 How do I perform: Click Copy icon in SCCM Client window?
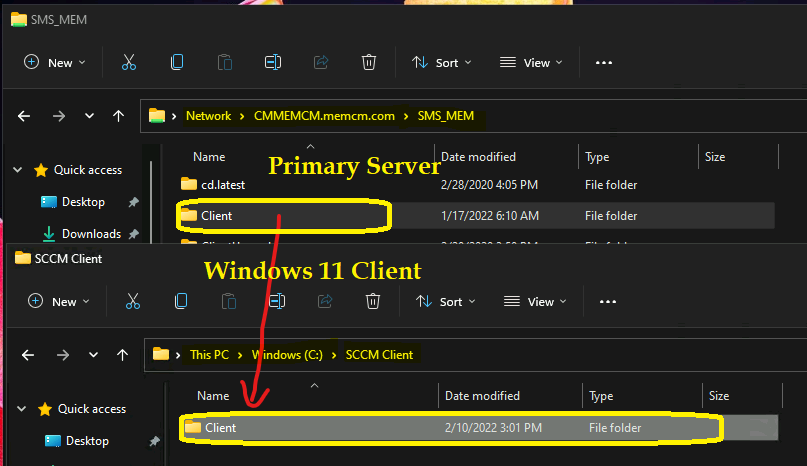pos(181,301)
